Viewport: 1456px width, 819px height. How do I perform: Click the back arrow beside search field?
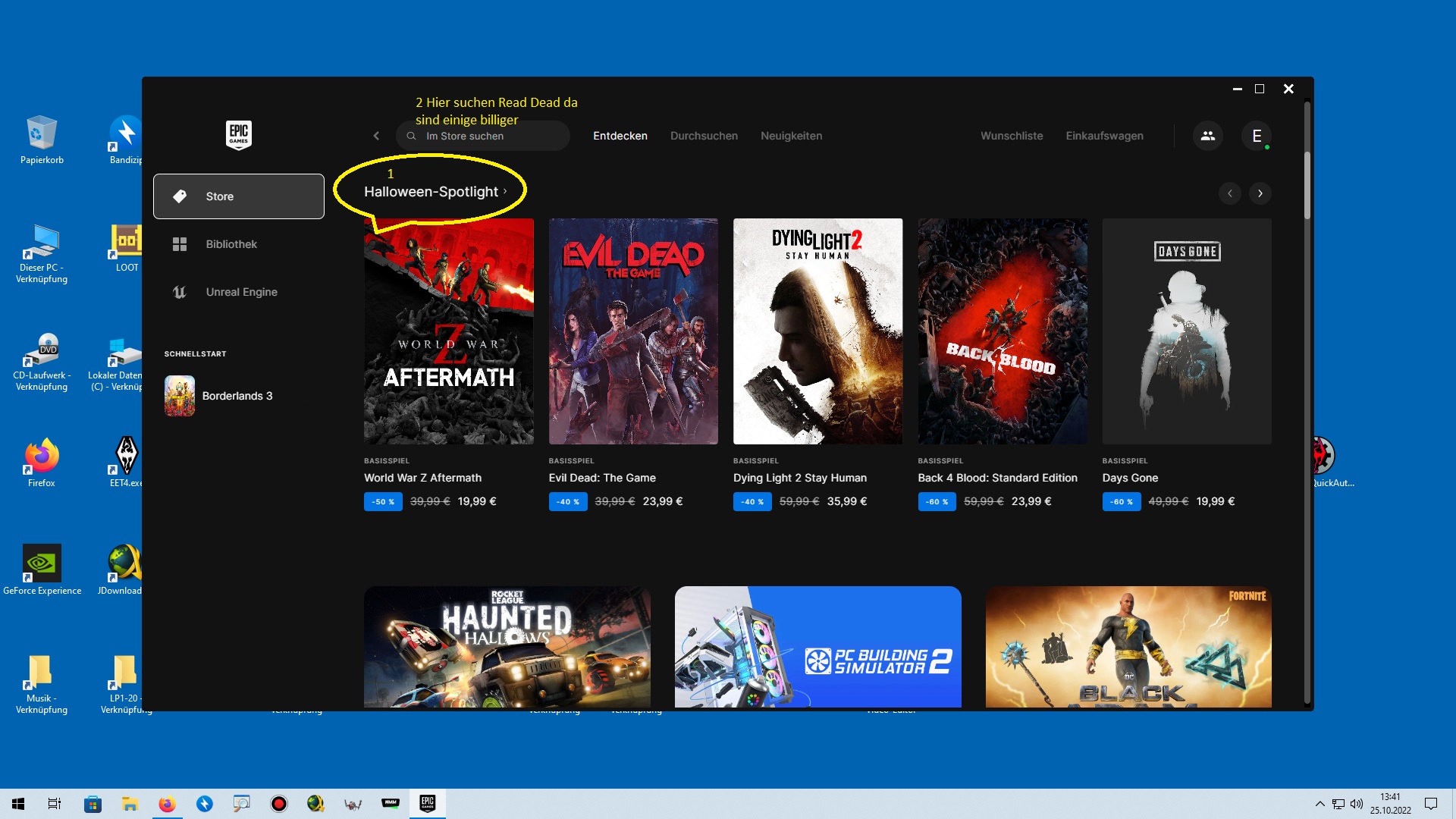tap(376, 136)
